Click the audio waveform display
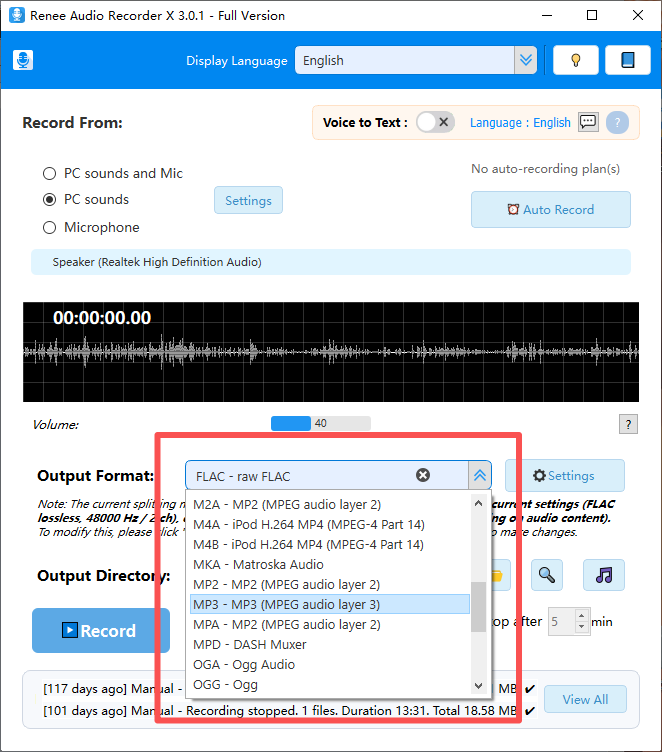 click(331, 352)
